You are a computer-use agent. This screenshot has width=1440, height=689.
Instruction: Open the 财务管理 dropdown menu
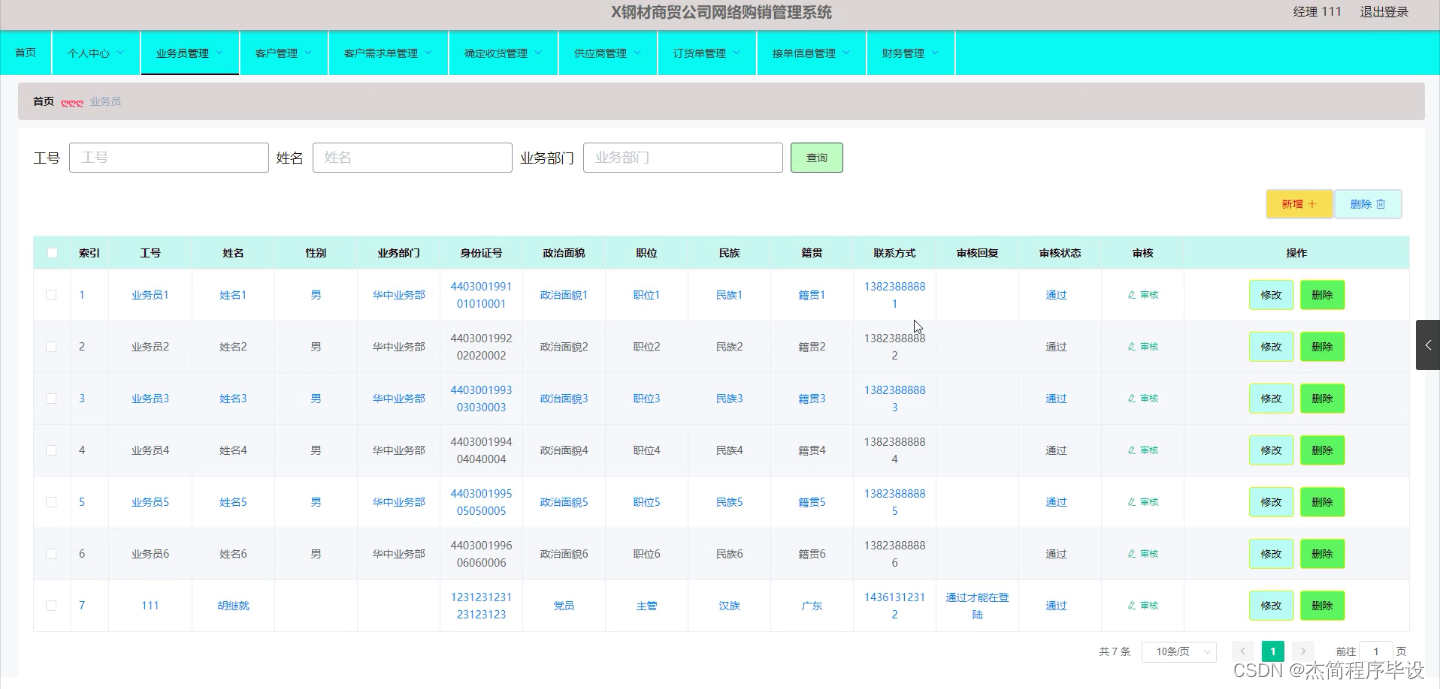[911, 53]
